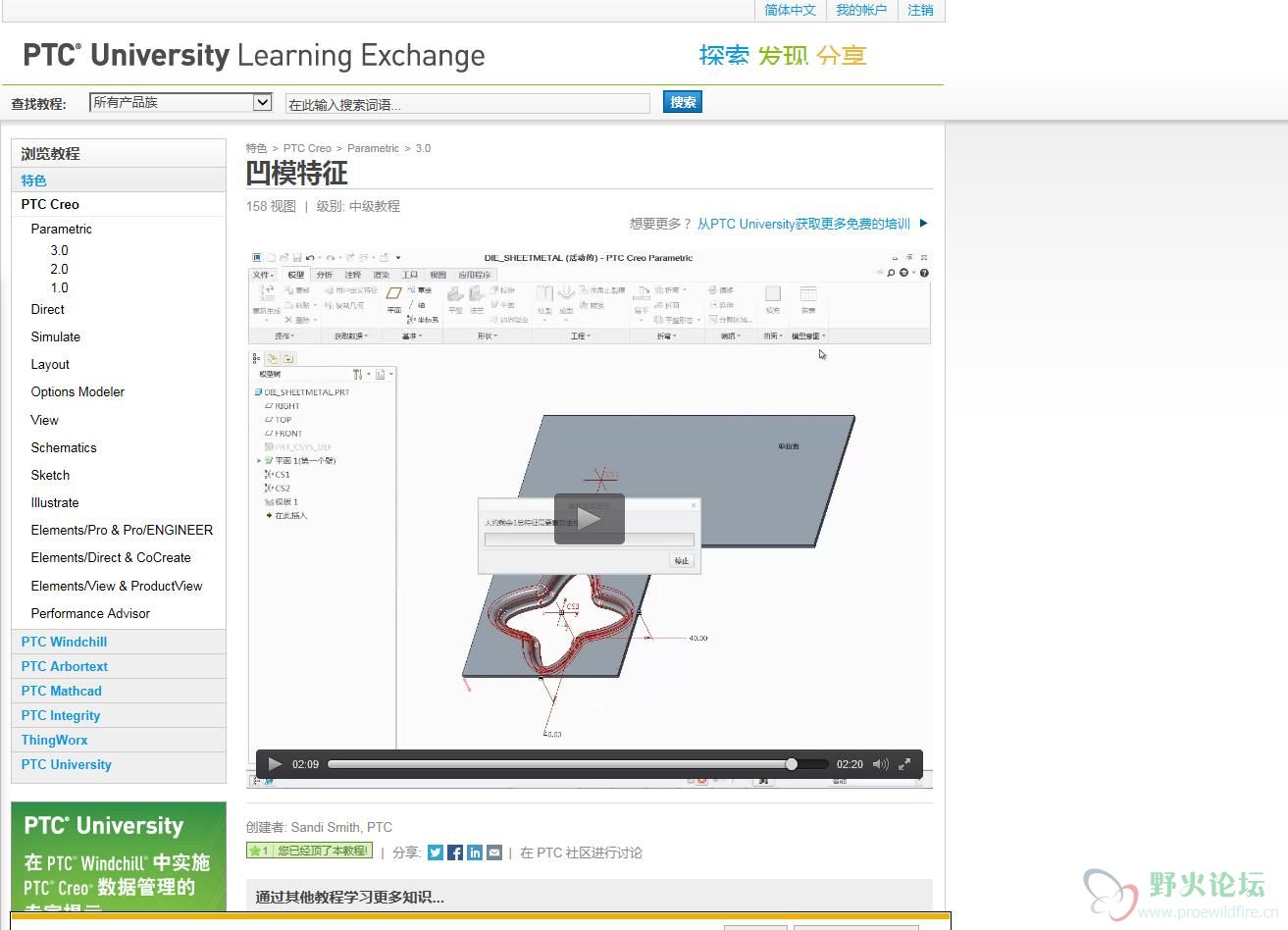The image size is (1288, 930).
Task: Open the Simulate tutorials category
Action: click(55, 336)
